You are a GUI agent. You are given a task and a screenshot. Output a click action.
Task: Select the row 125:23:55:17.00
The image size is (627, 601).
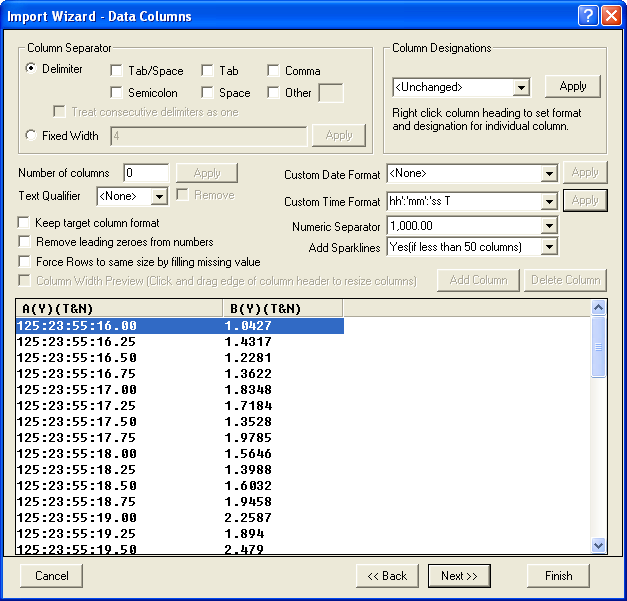180,390
